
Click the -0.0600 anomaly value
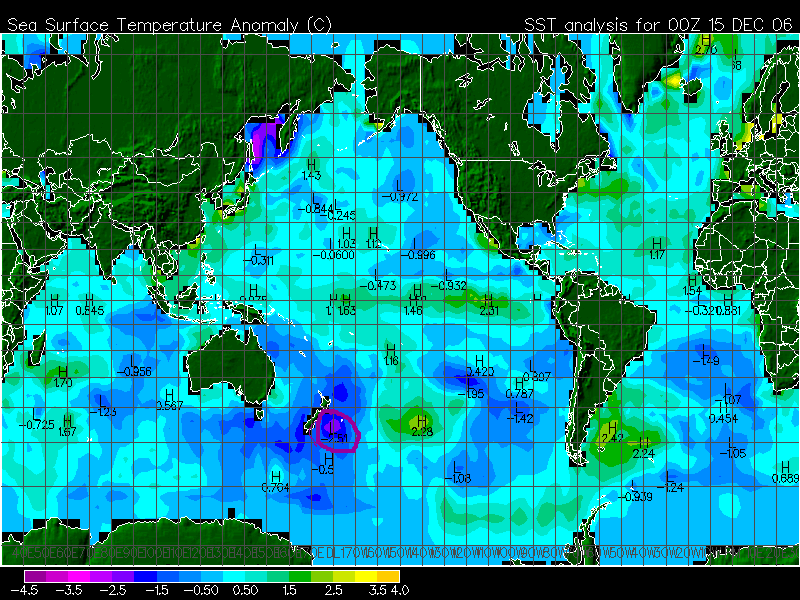334,255
